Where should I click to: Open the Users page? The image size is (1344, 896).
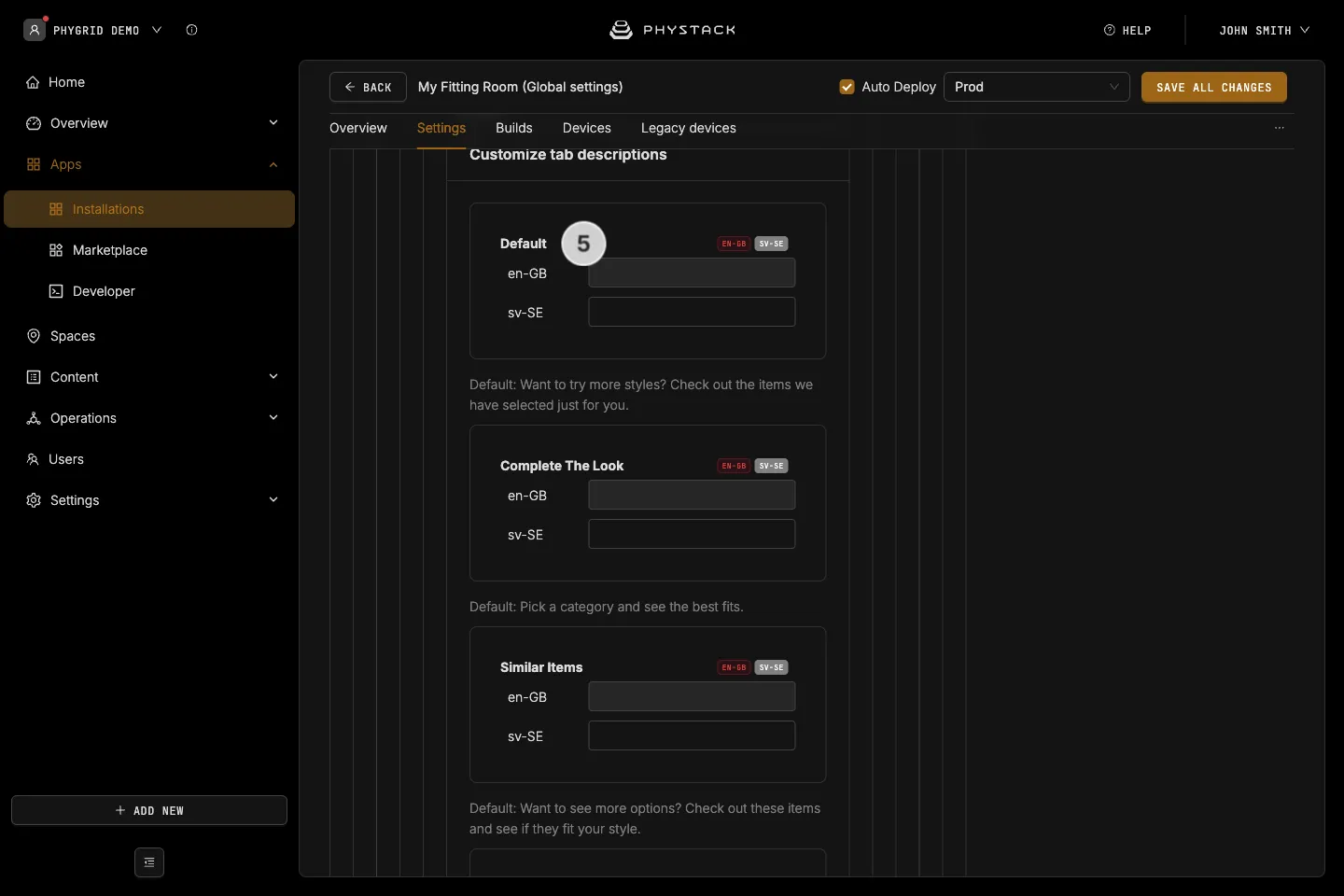(x=149, y=459)
